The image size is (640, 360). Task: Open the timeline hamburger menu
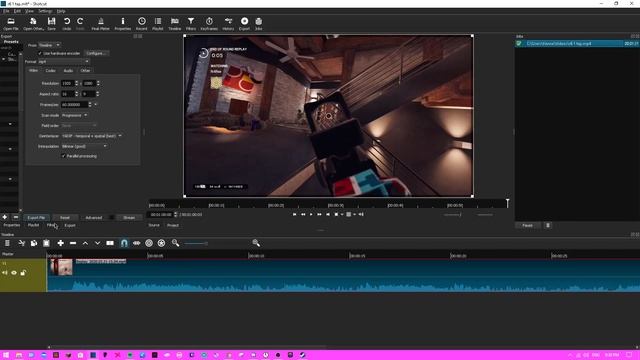pyautogui.click(x=7, y=243)
